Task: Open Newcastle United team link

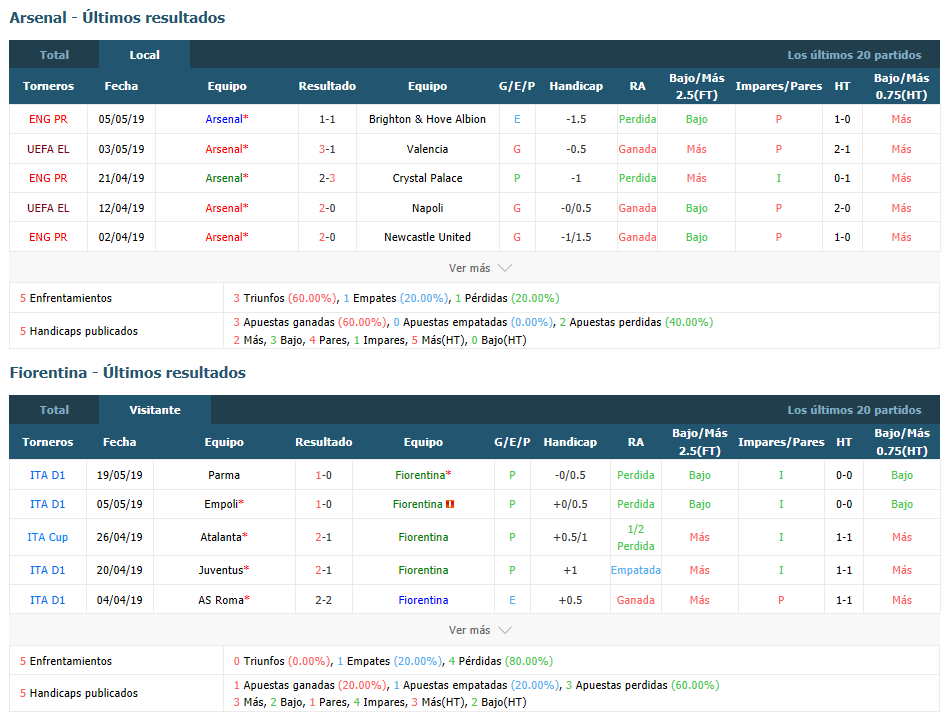Action: pyautogui.click(x=427, y=237)
